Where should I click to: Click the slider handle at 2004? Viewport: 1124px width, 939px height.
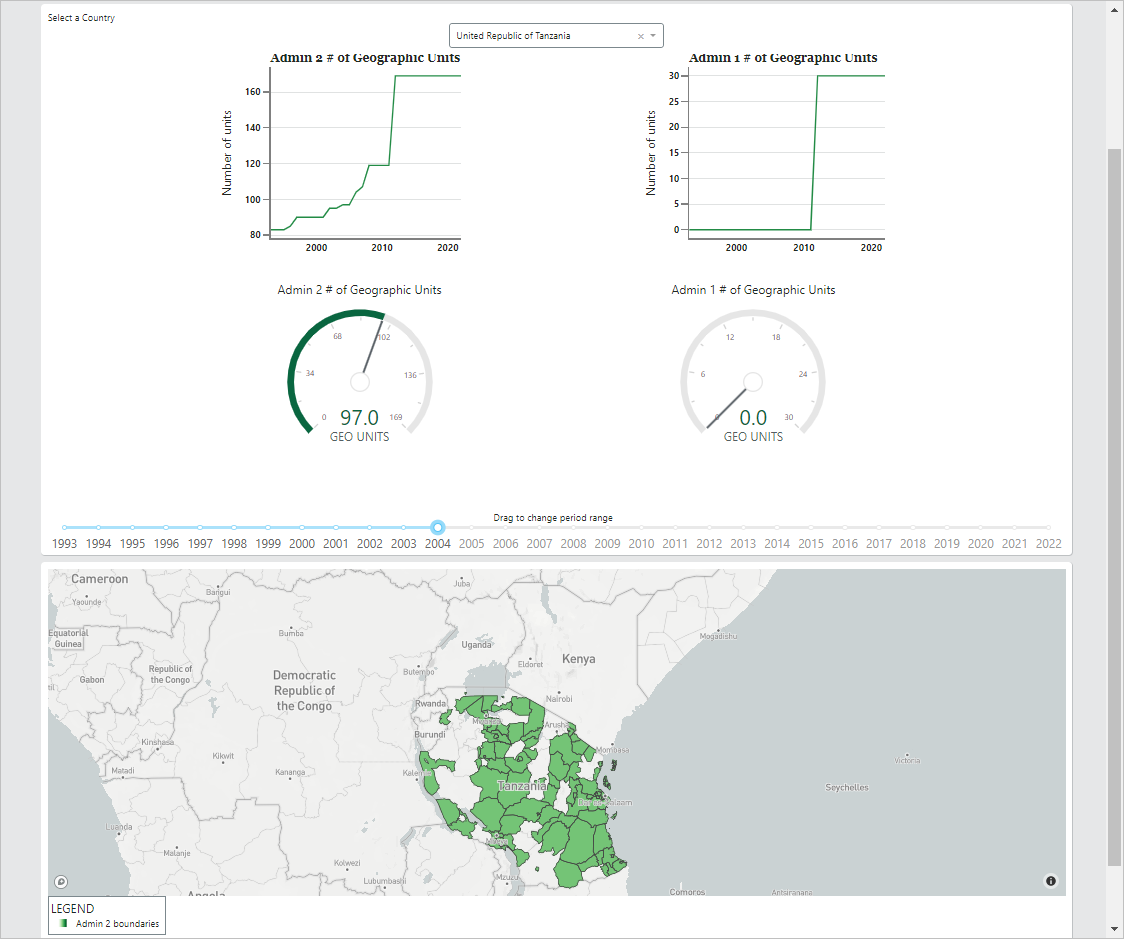coord(437,527)
